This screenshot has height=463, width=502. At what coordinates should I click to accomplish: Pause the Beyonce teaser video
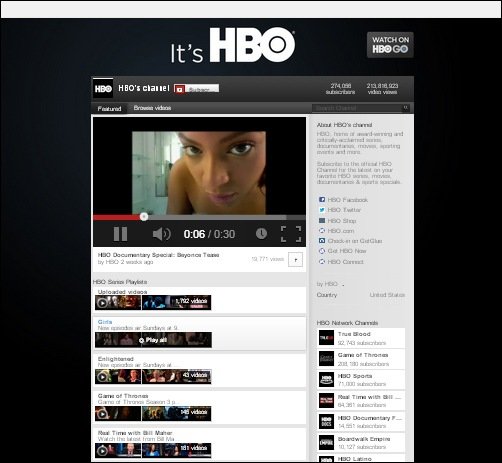(x=120, y=234)
